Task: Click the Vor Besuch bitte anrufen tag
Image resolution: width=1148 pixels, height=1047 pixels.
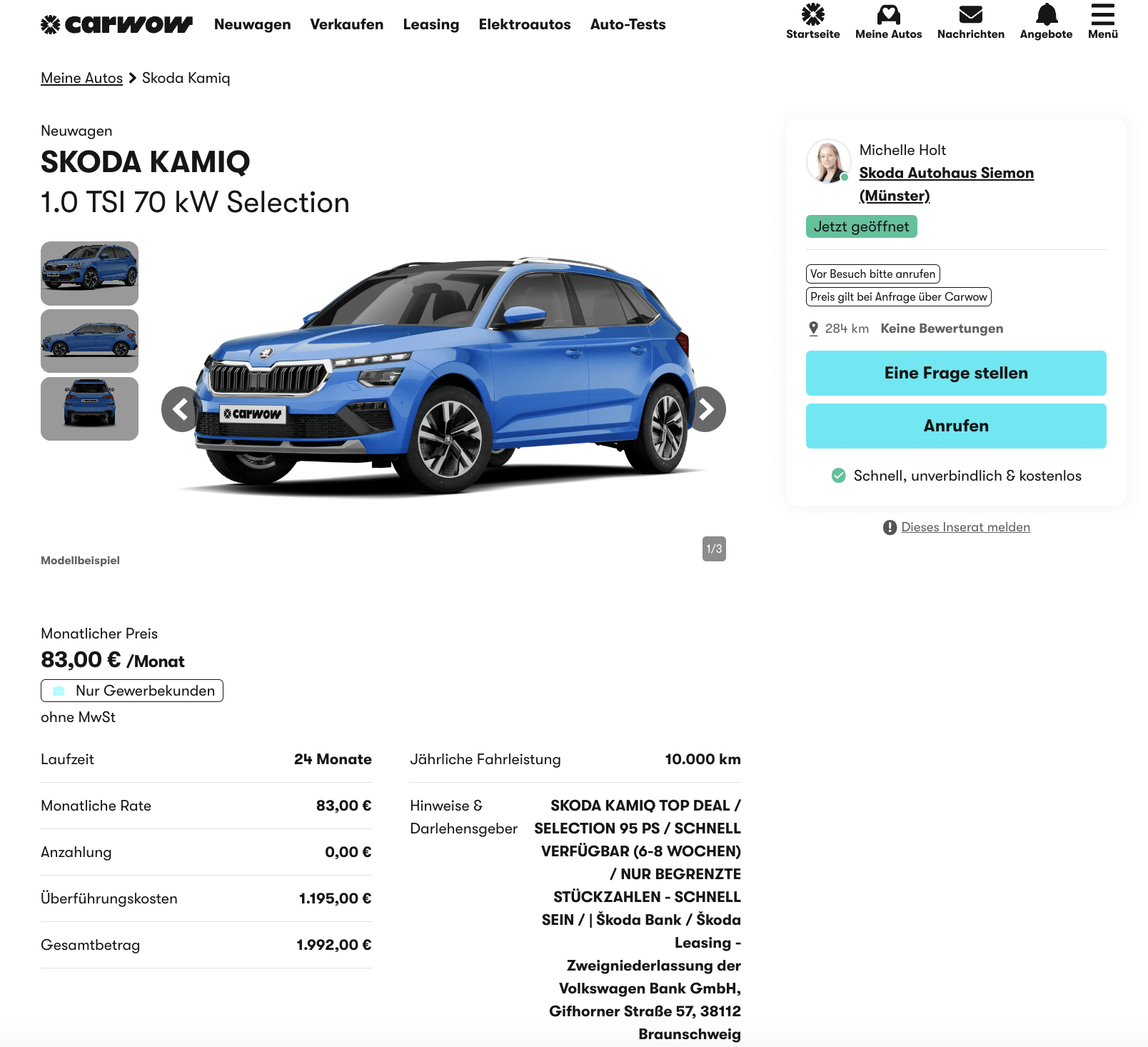Action: (873, 274)
